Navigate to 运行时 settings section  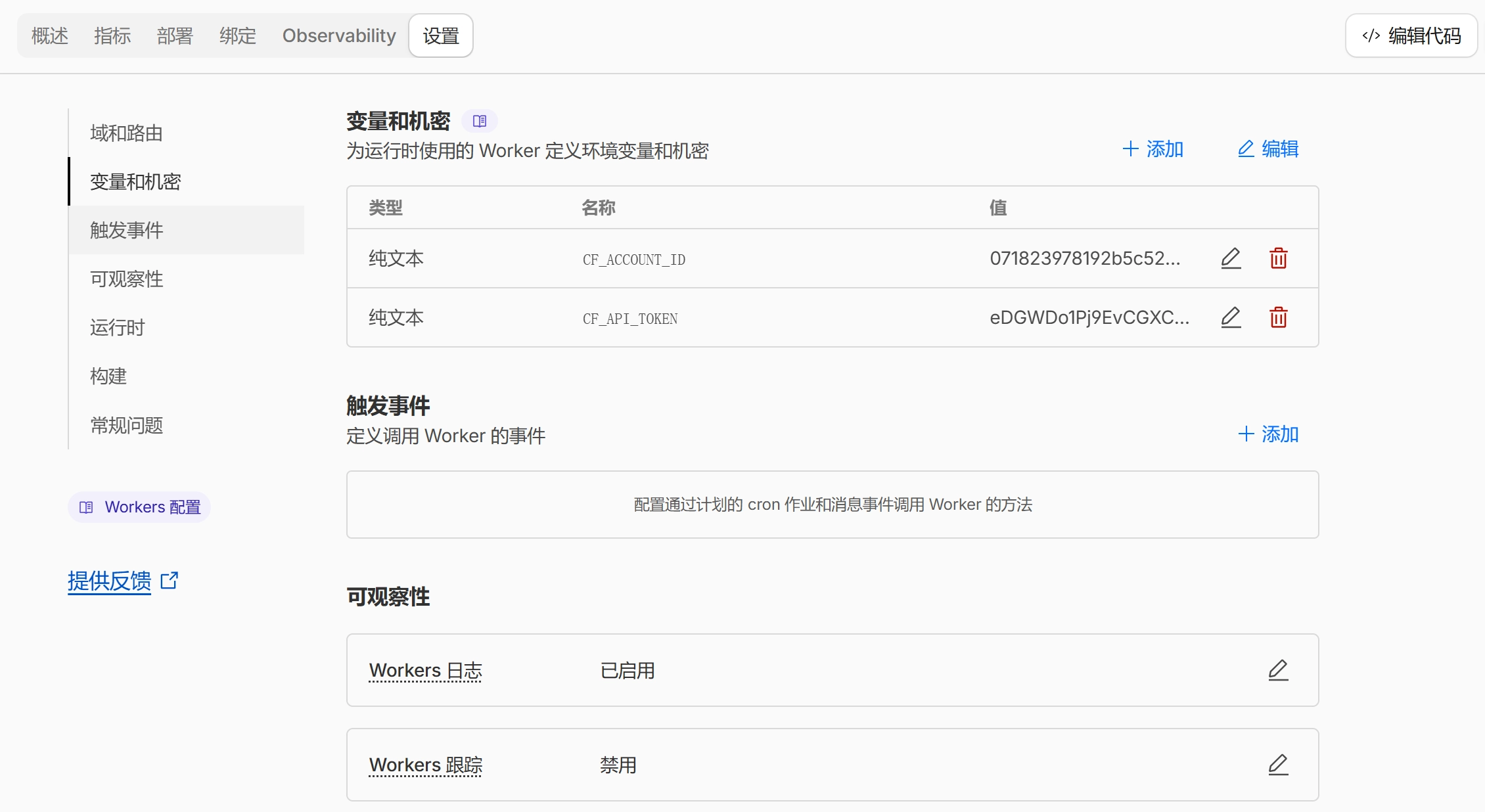(x=117, y=328)
